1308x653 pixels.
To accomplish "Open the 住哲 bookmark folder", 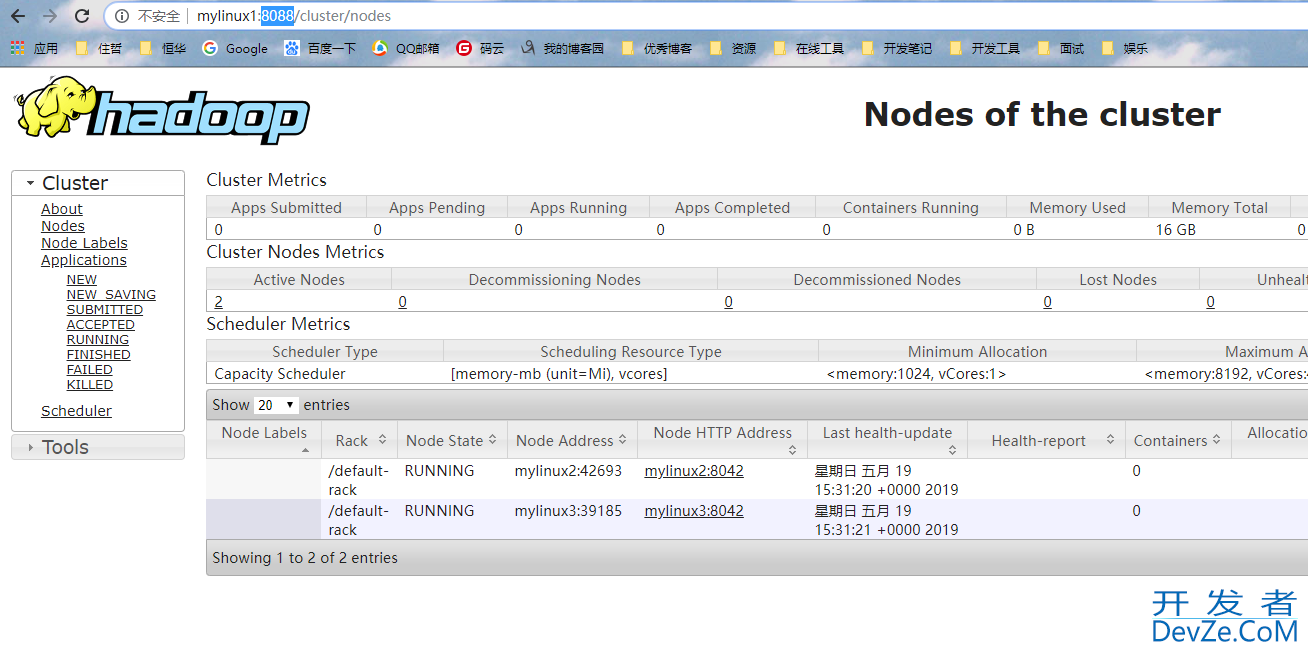I will [x=98, y=48].
